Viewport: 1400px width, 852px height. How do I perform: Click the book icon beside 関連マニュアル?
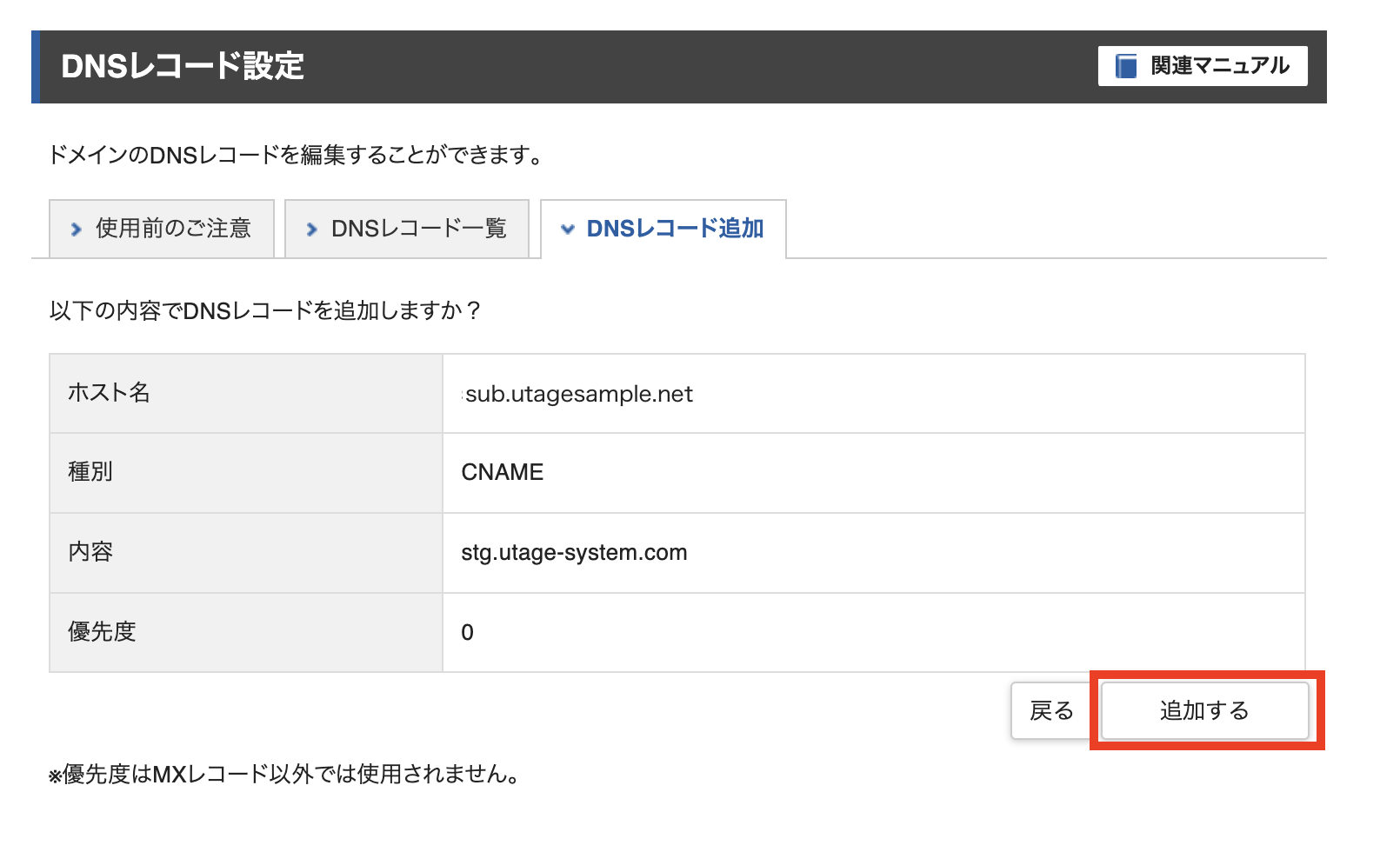[x=1126, y=66]
